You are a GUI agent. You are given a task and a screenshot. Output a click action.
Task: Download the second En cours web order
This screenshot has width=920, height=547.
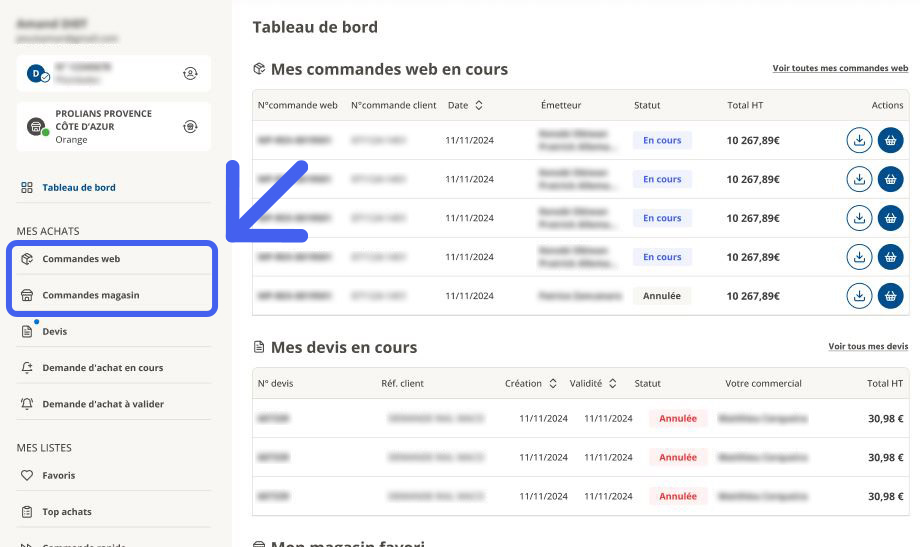point(859,179)
